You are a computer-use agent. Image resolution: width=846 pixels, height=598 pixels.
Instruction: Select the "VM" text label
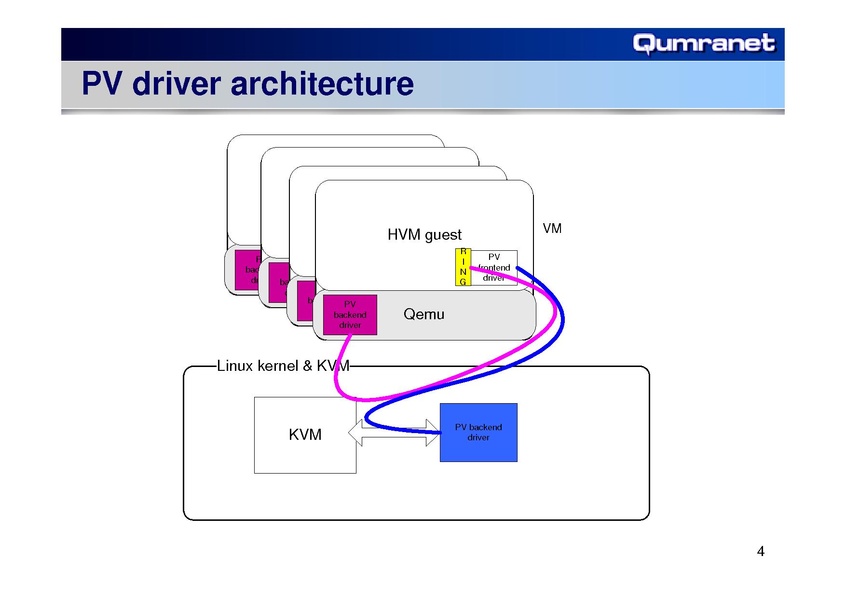pyautogui.click(x=552, y=229)
